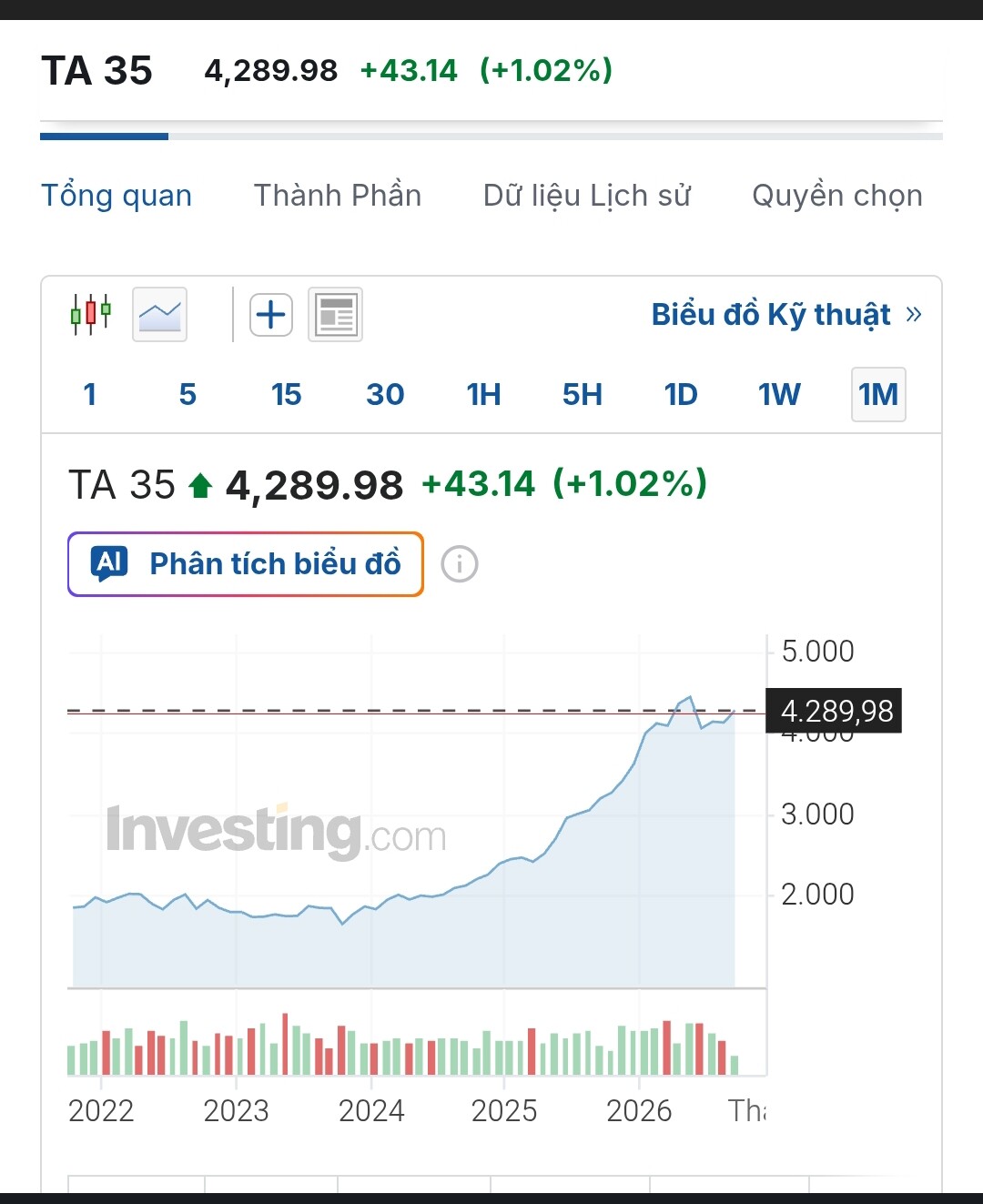
Task: Open the Thành Phần tab
Action: point(338,196)
